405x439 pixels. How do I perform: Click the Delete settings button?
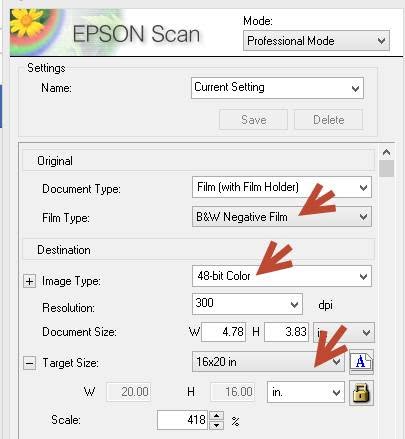pos(328,120)
